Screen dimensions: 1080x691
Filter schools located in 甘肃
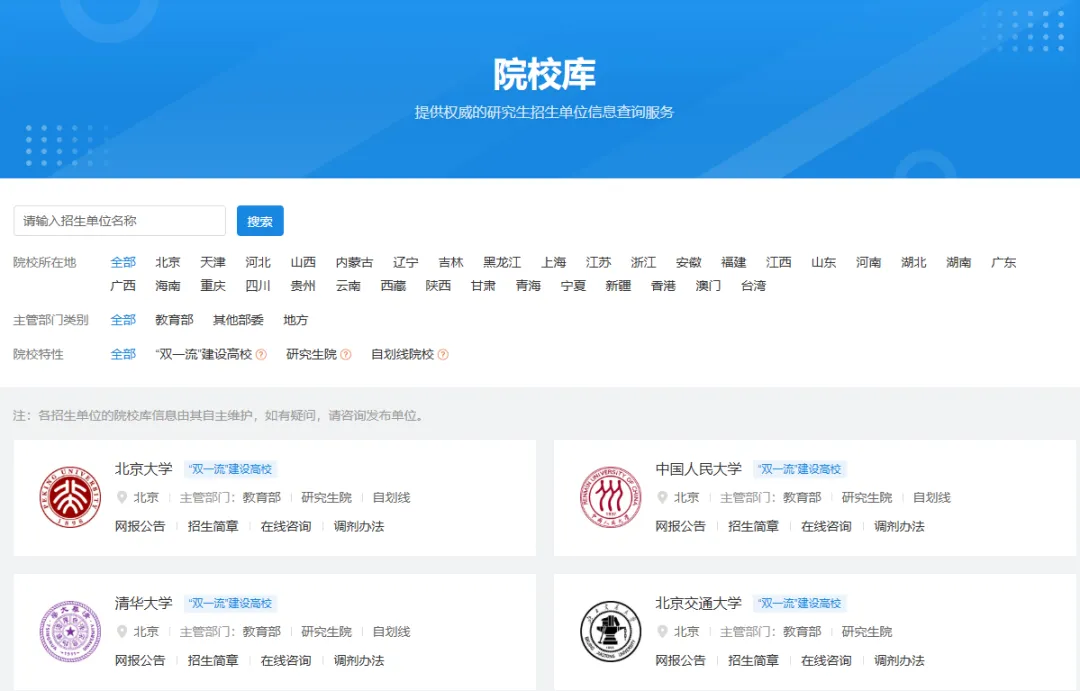483,286
